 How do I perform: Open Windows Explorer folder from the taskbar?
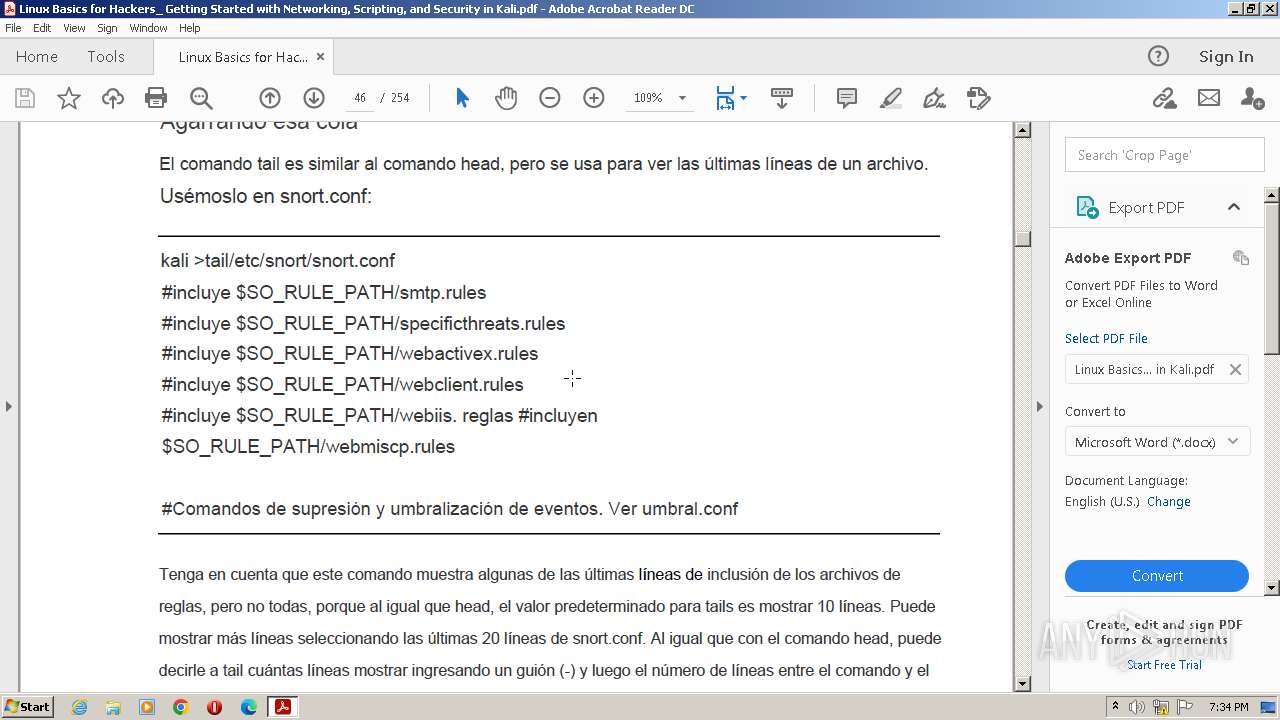(113, 707)
